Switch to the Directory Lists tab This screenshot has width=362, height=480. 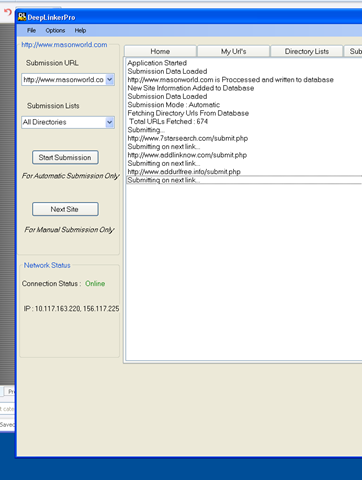pos(307,51)
